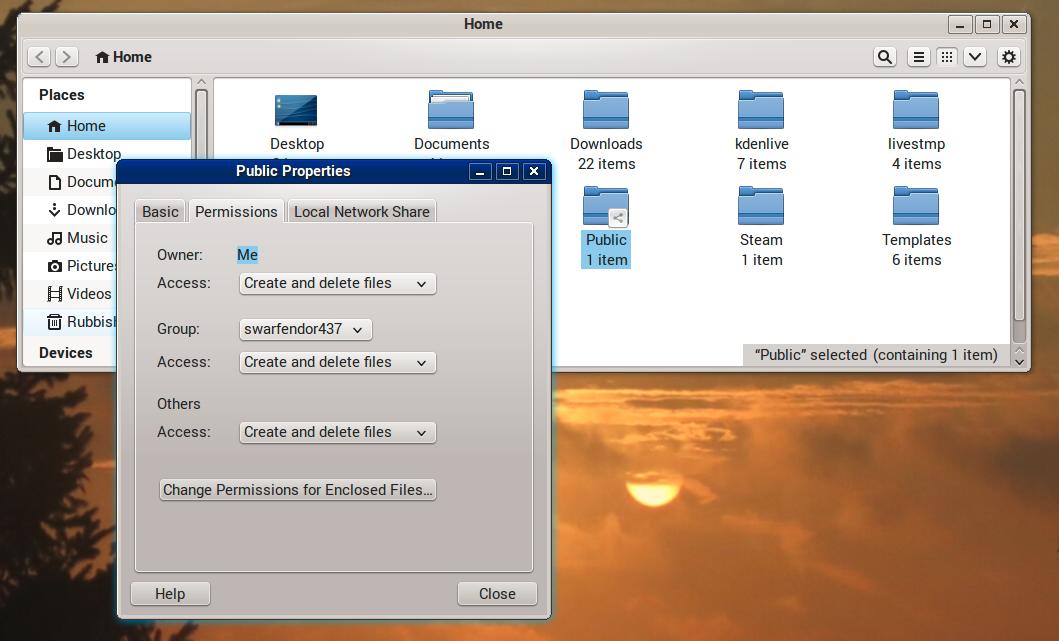Click Change Permissions for Enclosed Files button
Image resolution: width=1059 pixels, height=641 pixels.
point(297,490)
